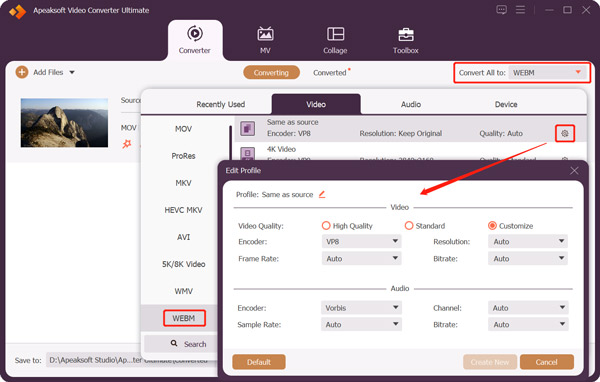The height and width of the screenshot is (382, 600).
Task: Show the Converting list
Action: tap(271, 72)
